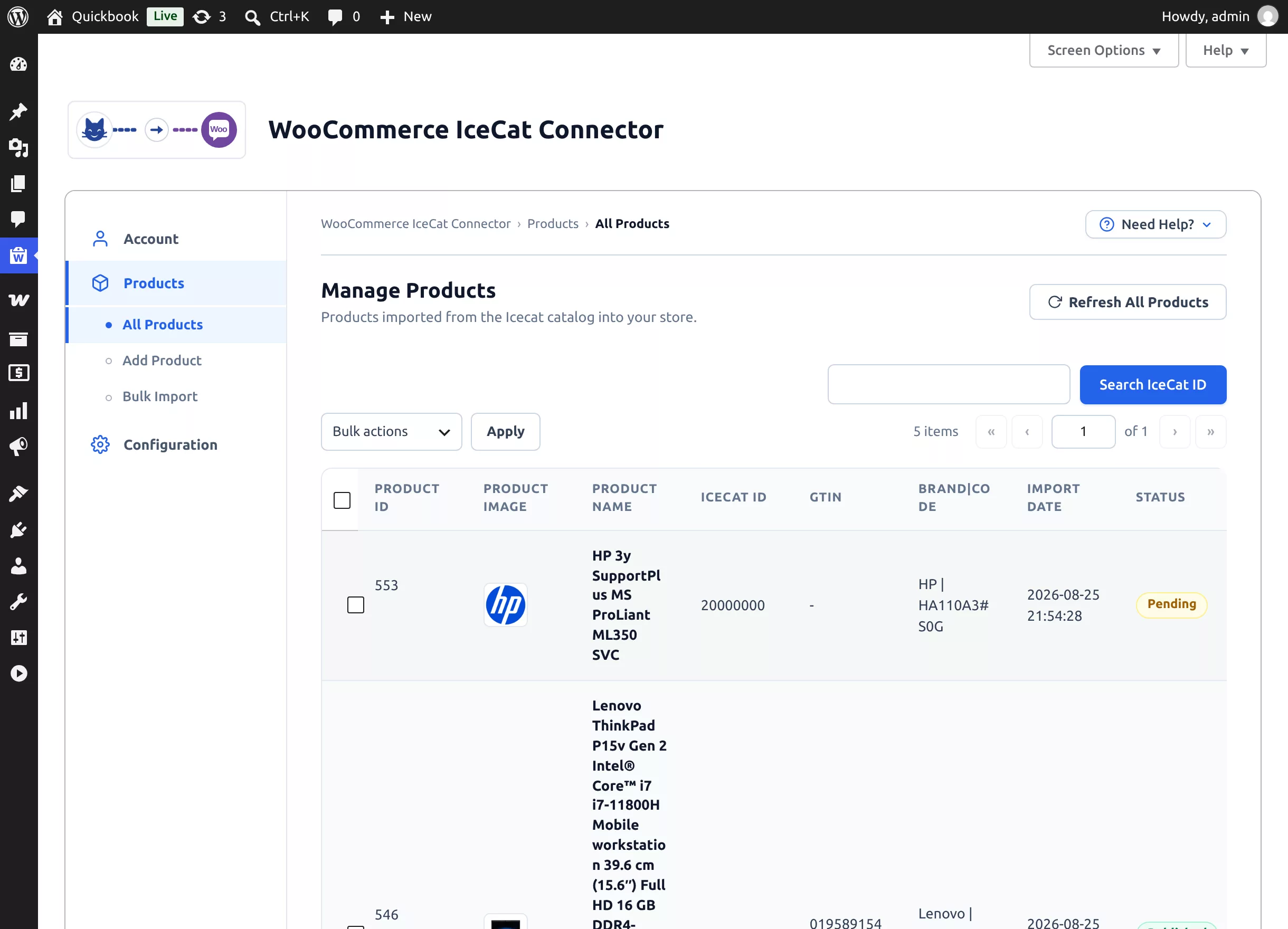Tick the select-all checkbox in table header
The height and width of the screenshot is (929, 1288).
[342, 500]
